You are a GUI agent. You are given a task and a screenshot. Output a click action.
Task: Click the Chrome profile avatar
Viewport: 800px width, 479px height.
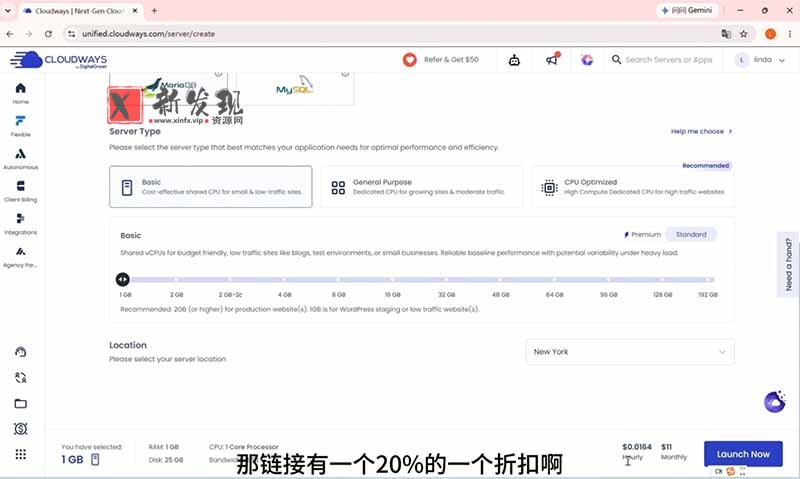click(x=770, y=34)
